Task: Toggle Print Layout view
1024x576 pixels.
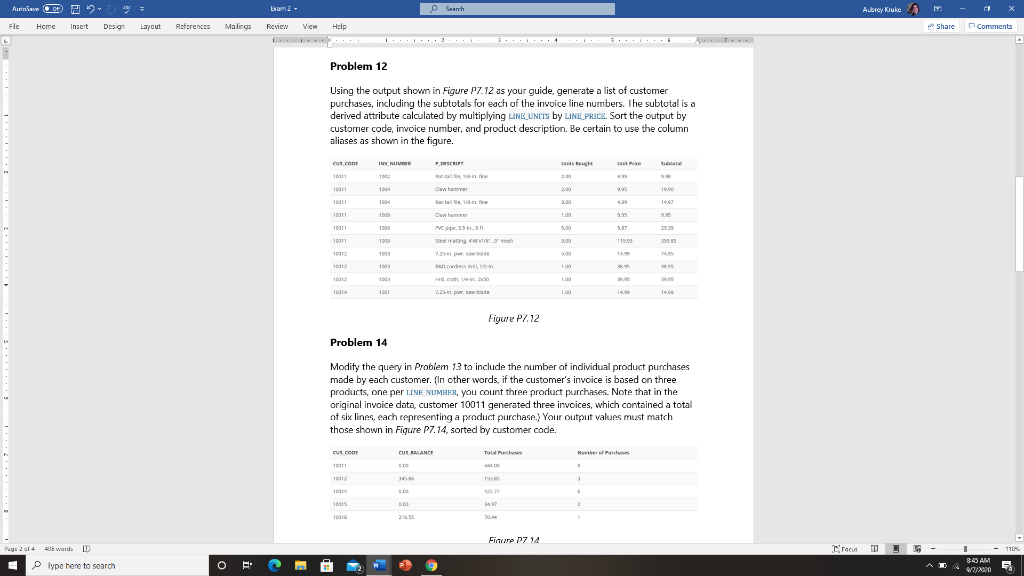Action: click(896, 548)
